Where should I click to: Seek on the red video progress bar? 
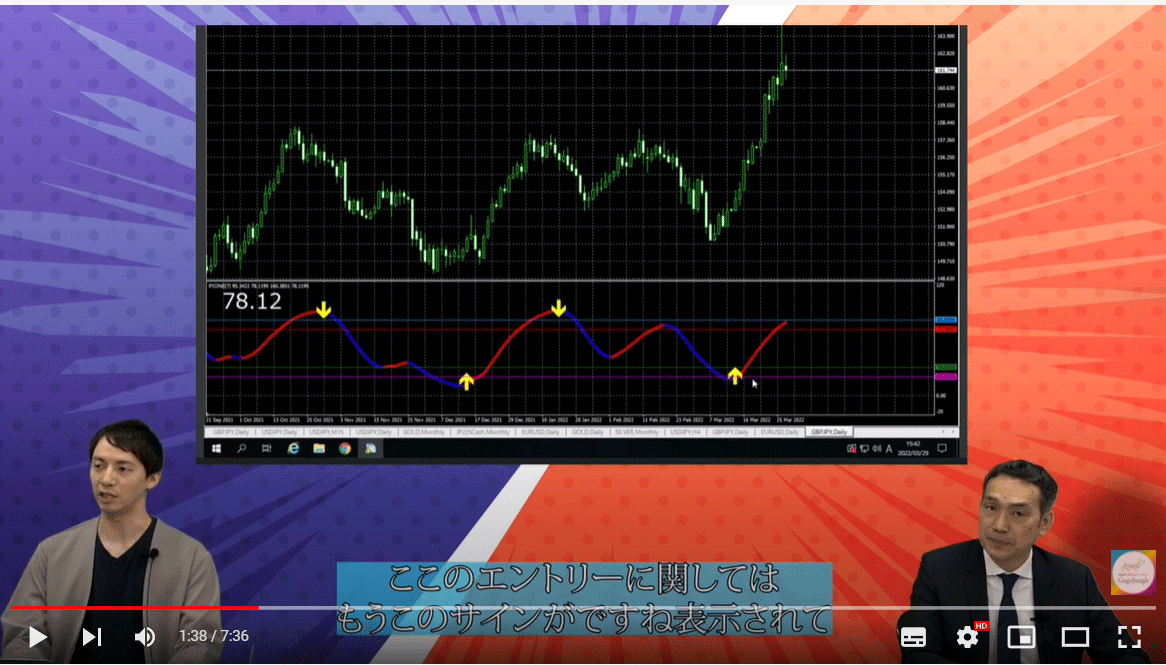pyautogui.click(x=135, y=608)
